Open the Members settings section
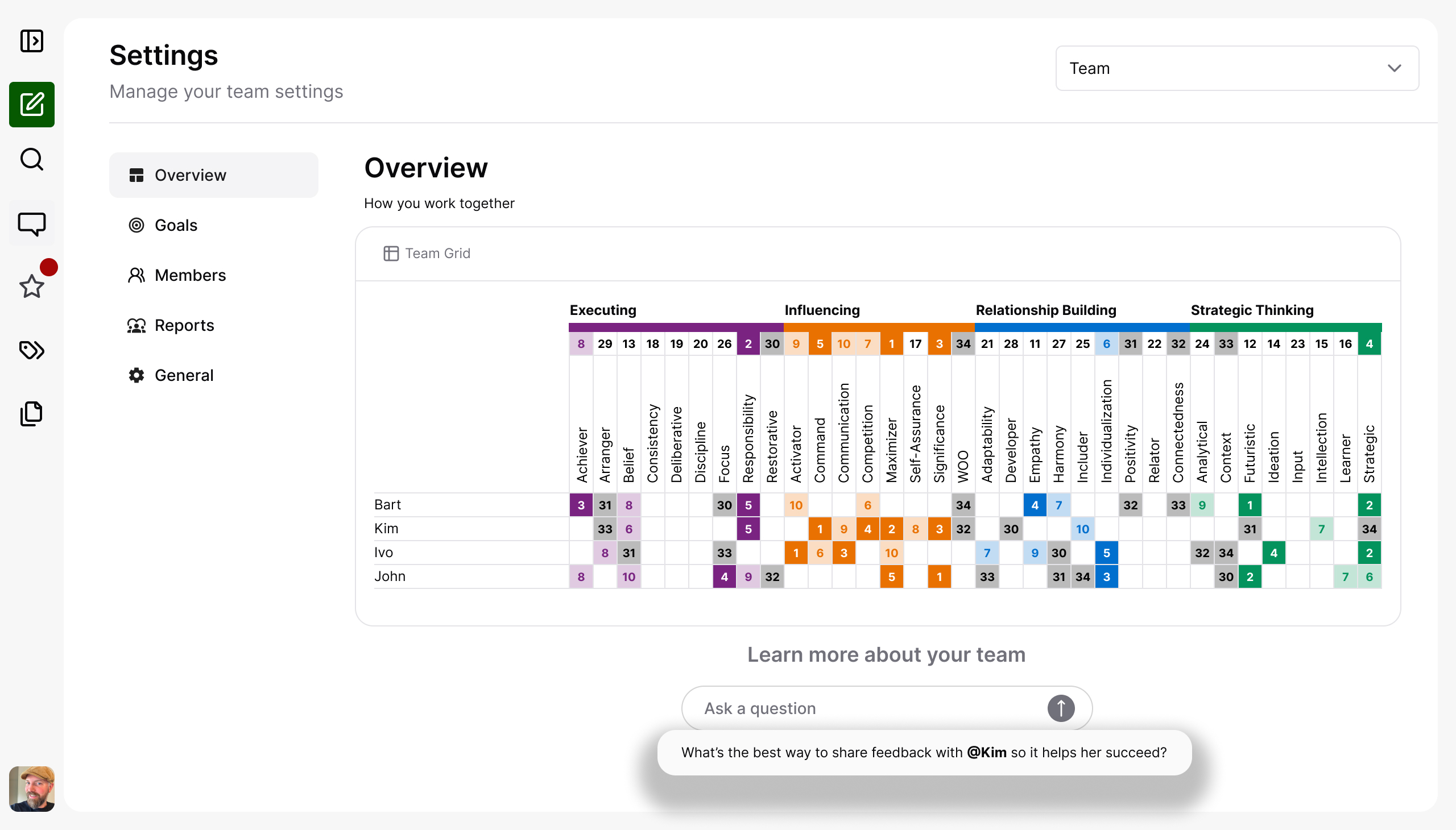 (190, 275)
